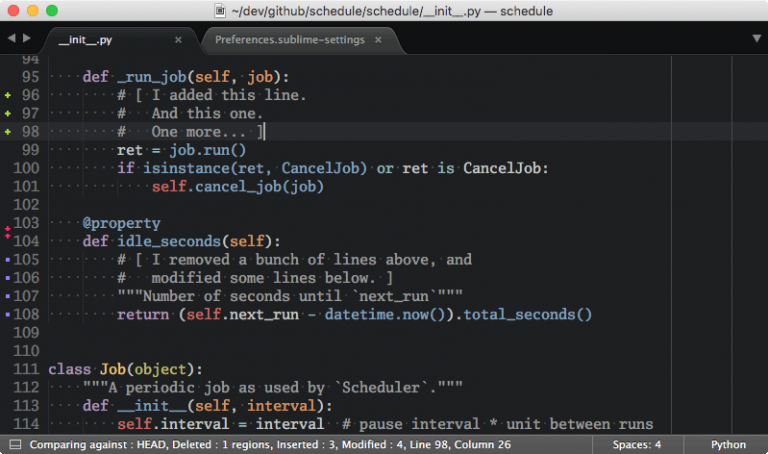Click the tab history back arrow
Screen dimensions: 768x454
(11, 39)
